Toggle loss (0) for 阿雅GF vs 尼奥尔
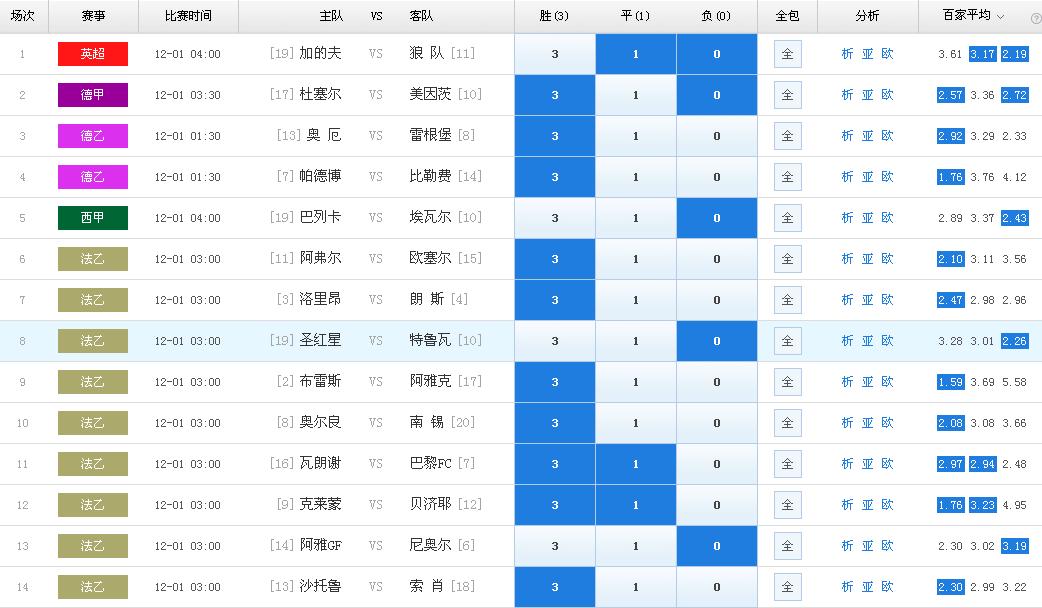 pyautogui.click(x=717, y=546)
